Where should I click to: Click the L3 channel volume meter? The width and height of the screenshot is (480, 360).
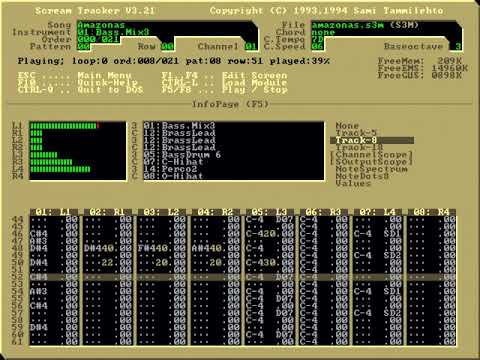click(44, 155)
